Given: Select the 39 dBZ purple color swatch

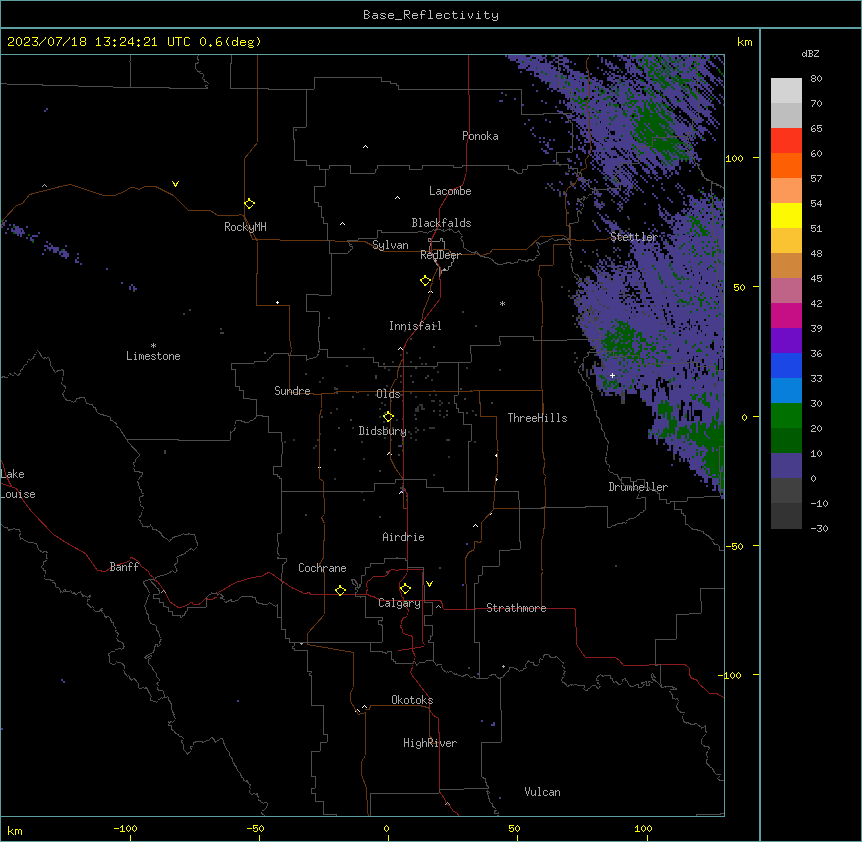Looking at the screenshot, I should [786, 340].
